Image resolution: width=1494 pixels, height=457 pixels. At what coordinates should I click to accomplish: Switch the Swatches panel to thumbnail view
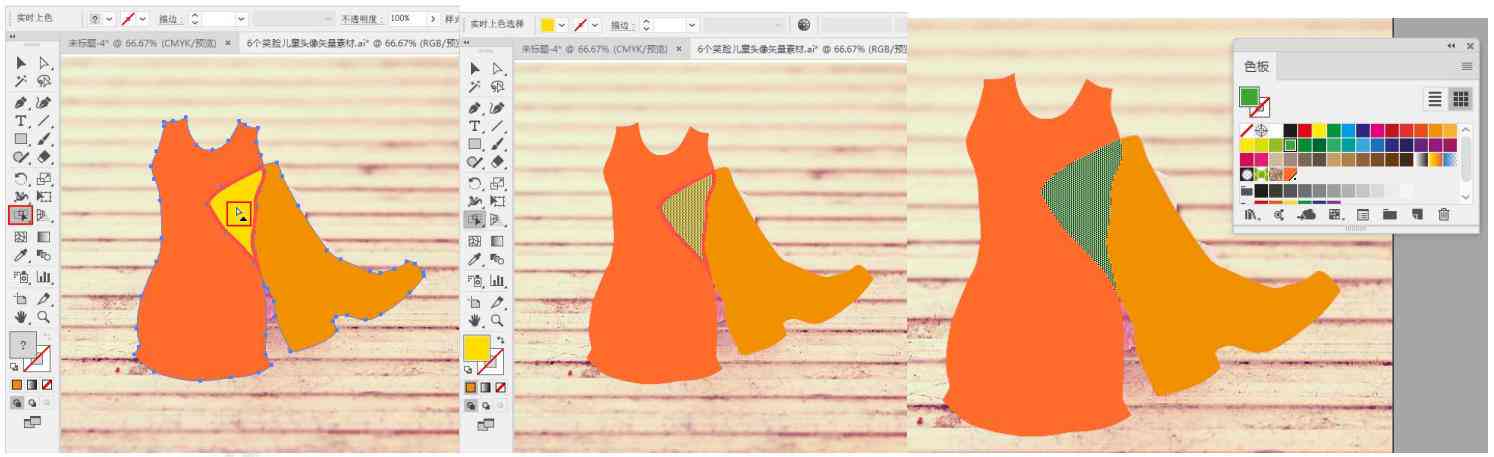(1461, 99)
